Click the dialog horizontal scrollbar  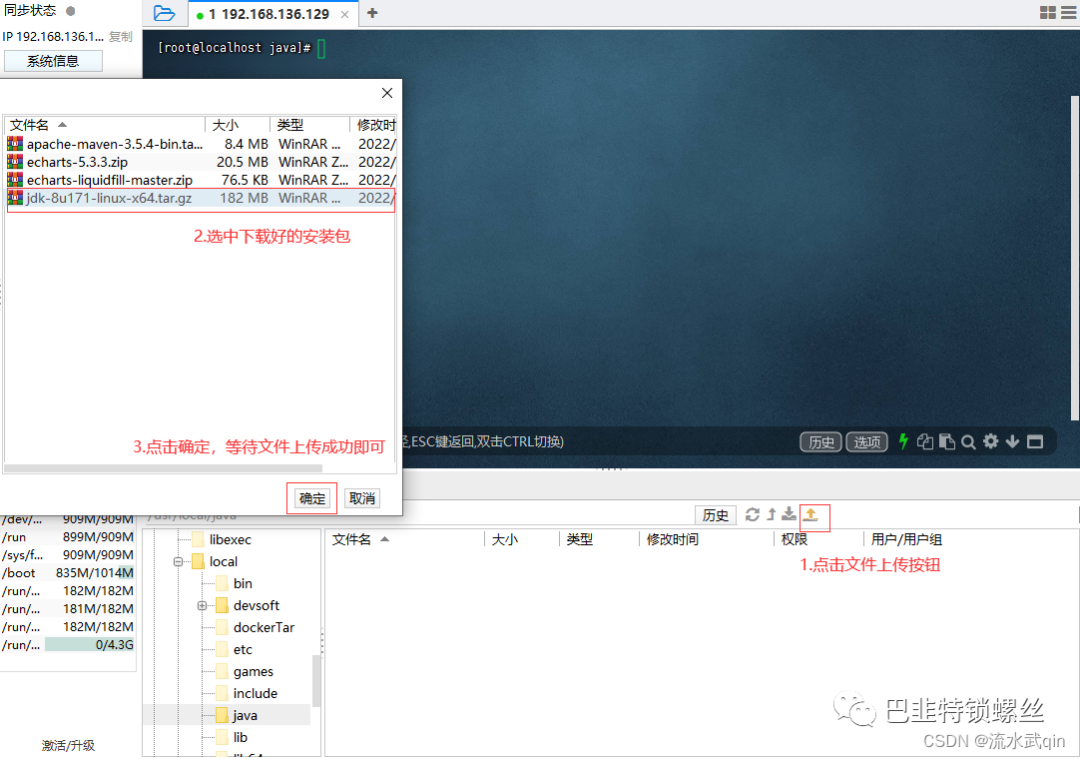pos(165,468)
